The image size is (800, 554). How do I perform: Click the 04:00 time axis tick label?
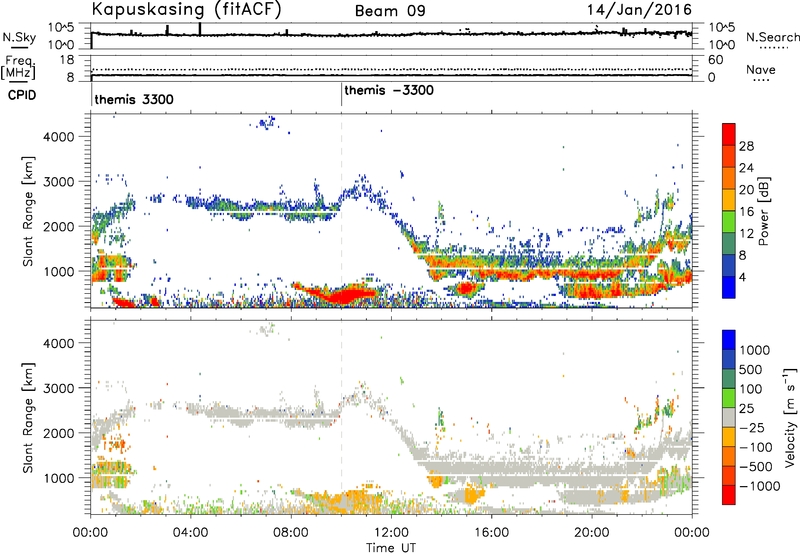(190, 533)
